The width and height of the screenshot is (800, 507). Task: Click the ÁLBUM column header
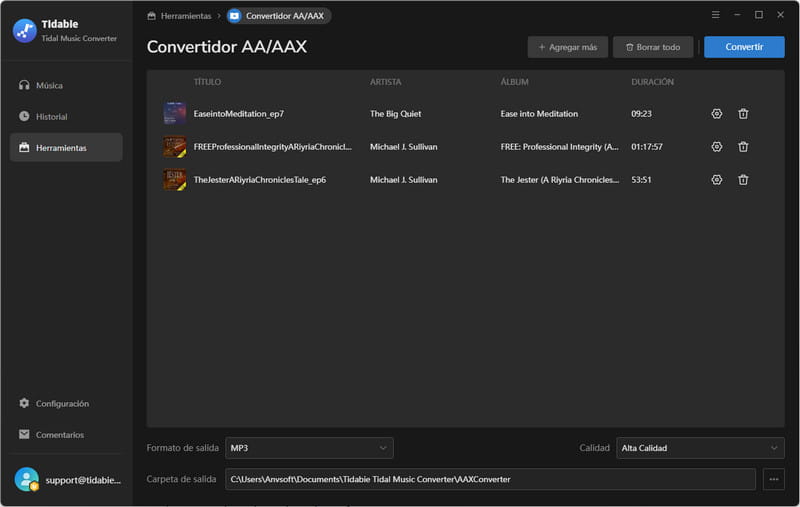coord(514,82)
